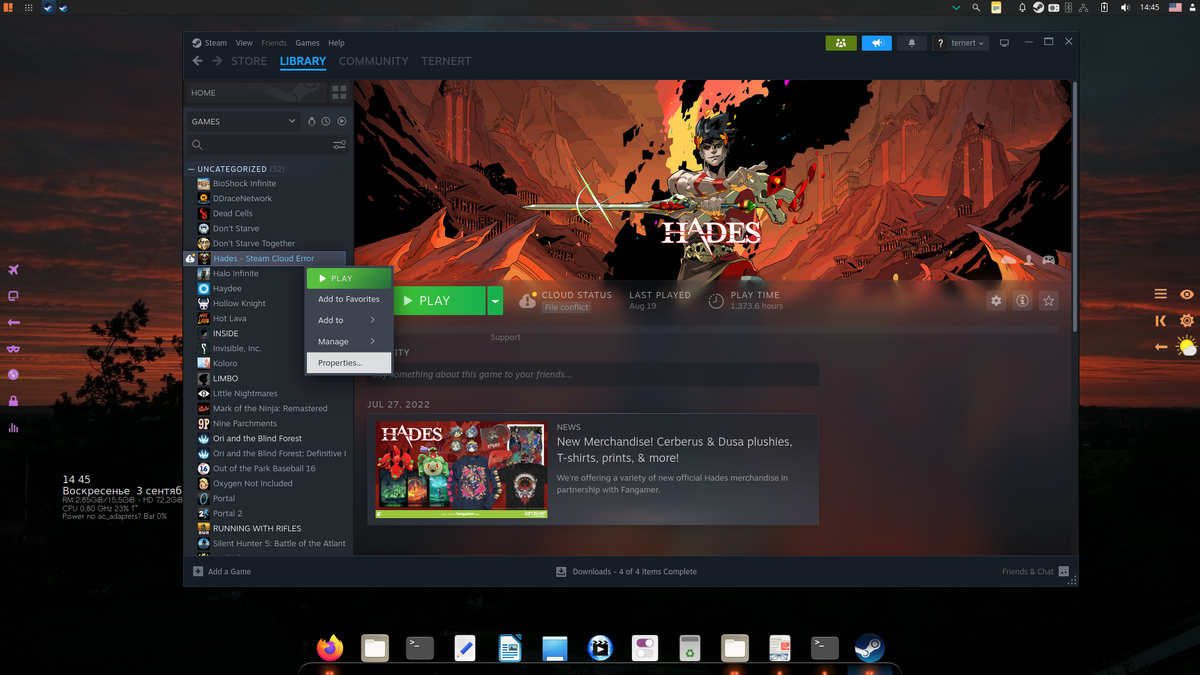This screenshot has width=1200, height=675.
Task: Toggle Hades favorite star icon
Action: [x=1048, y=300]
